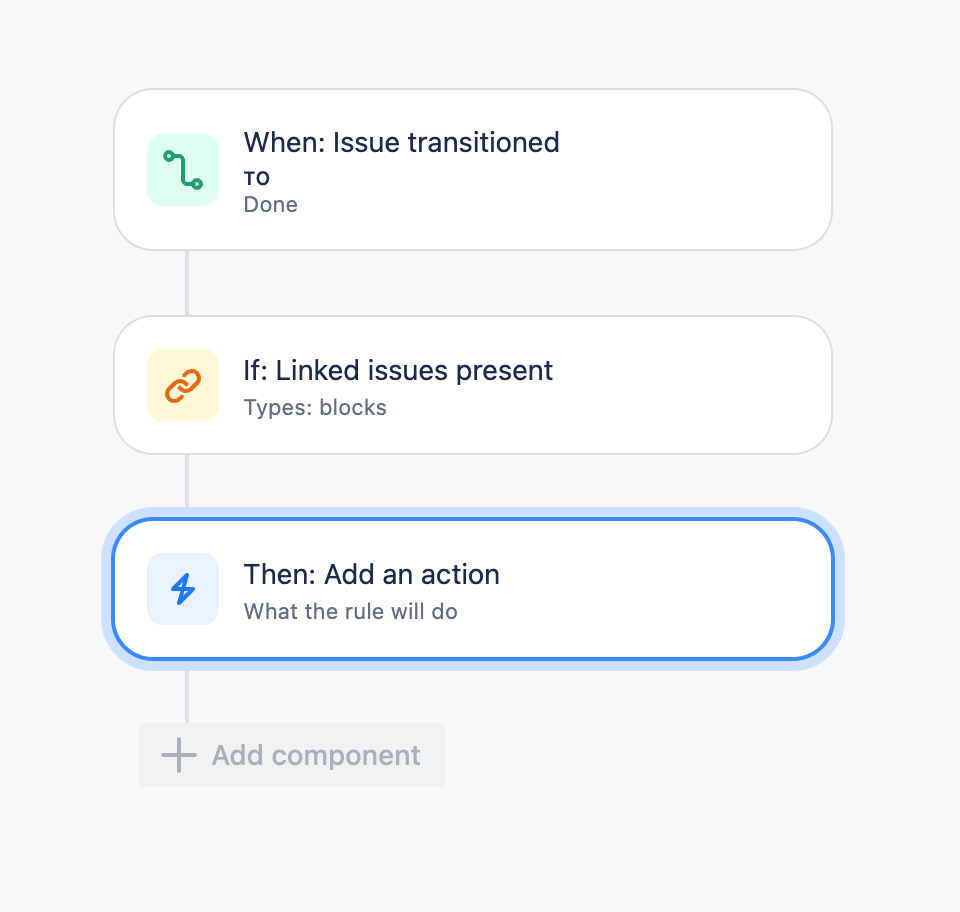This screenshot has height=912, width=960.
Task: Click the 'Done' status text in trigger
Action: click(271, 205)
